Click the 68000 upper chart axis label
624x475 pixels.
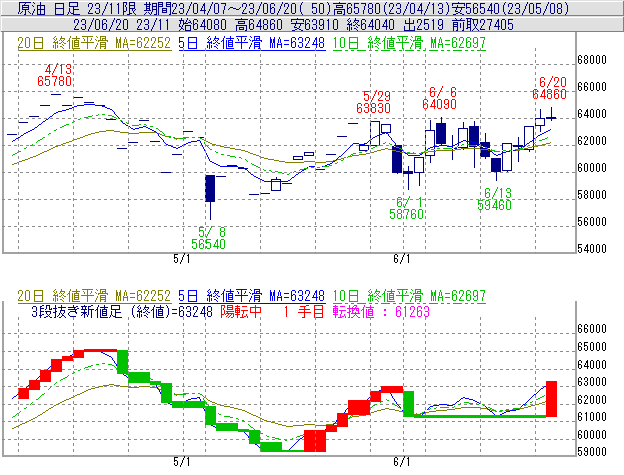click(592, 60)
